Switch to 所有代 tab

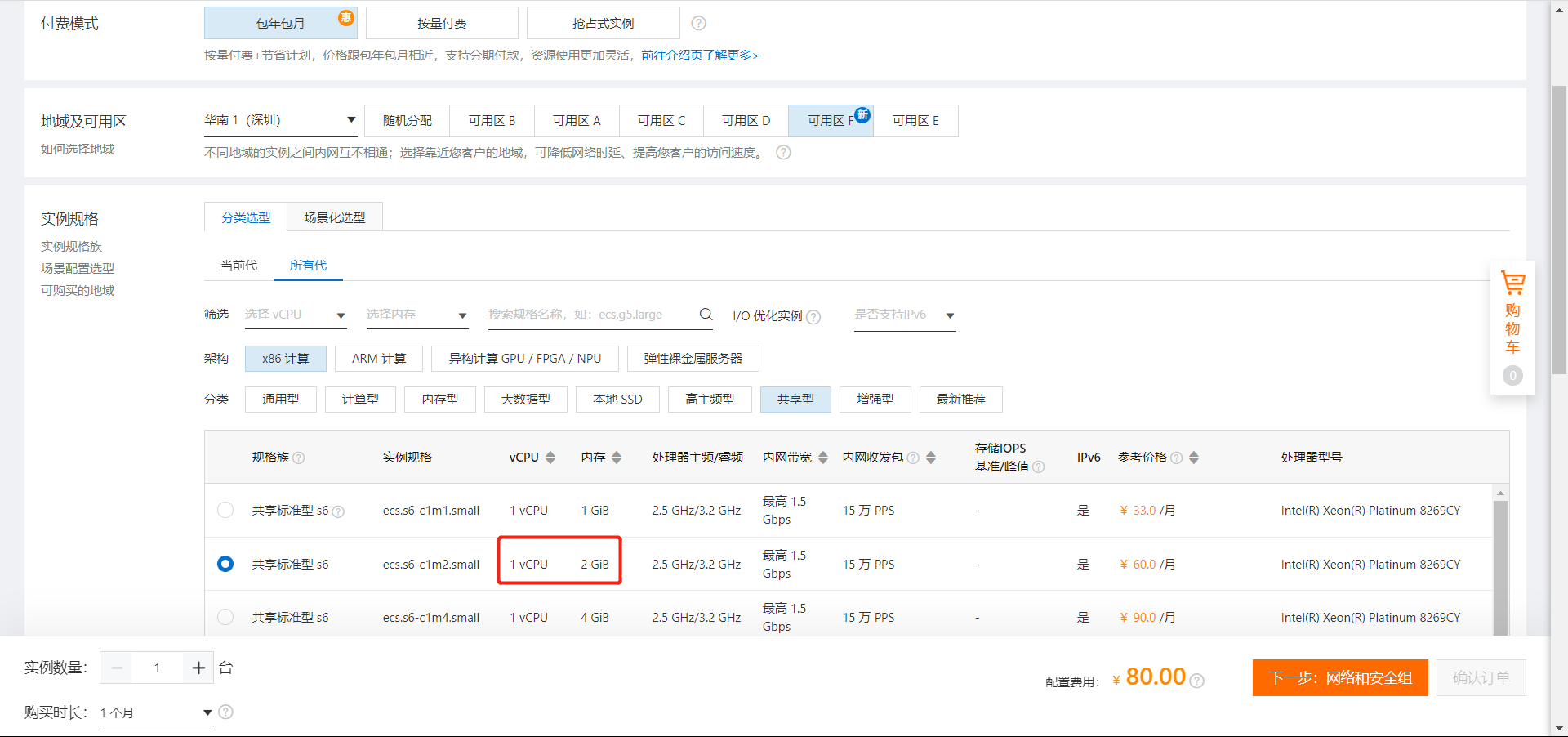pos(308,265)
